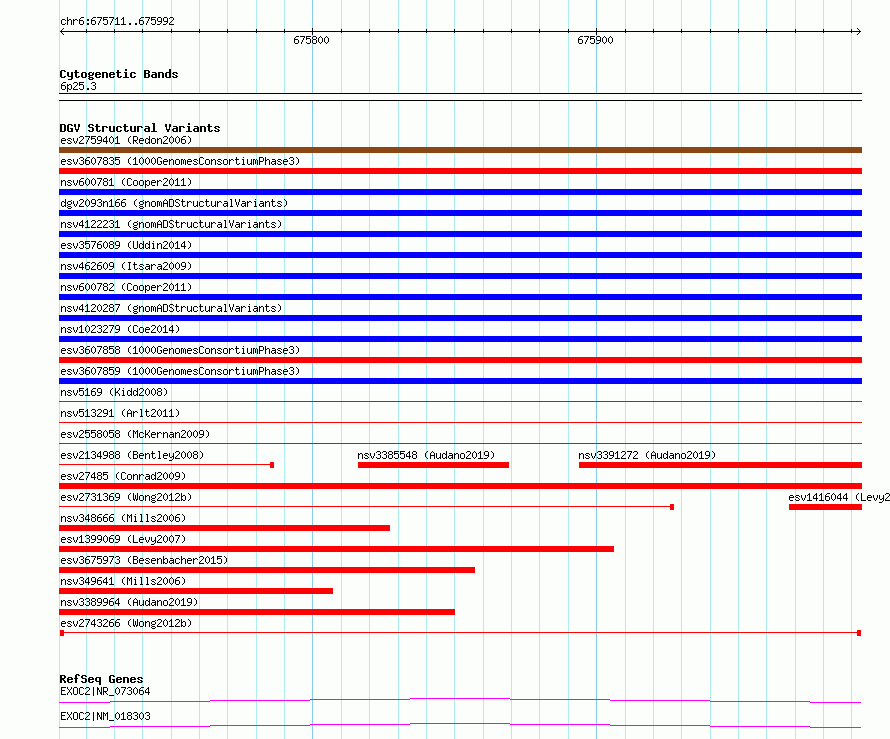Click the right arrow on the ruler
890x739 pixels.
pos(858,32)
